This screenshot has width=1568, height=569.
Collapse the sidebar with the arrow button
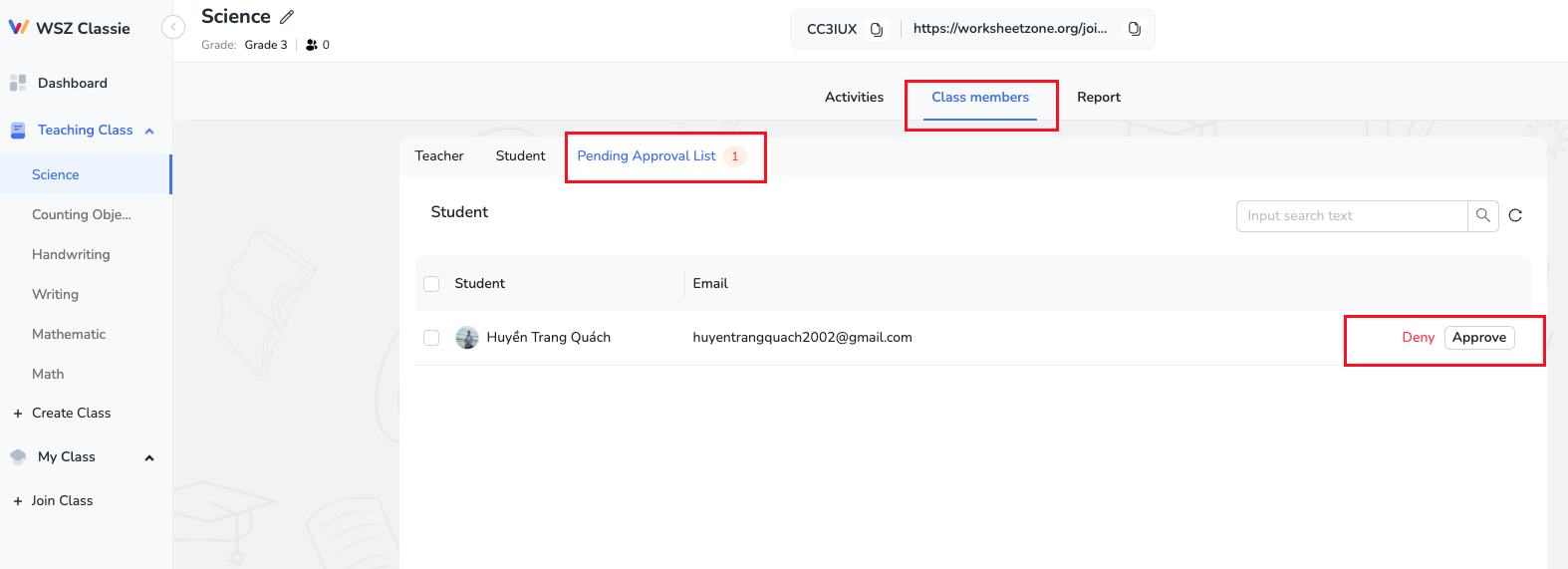(173, 28)
